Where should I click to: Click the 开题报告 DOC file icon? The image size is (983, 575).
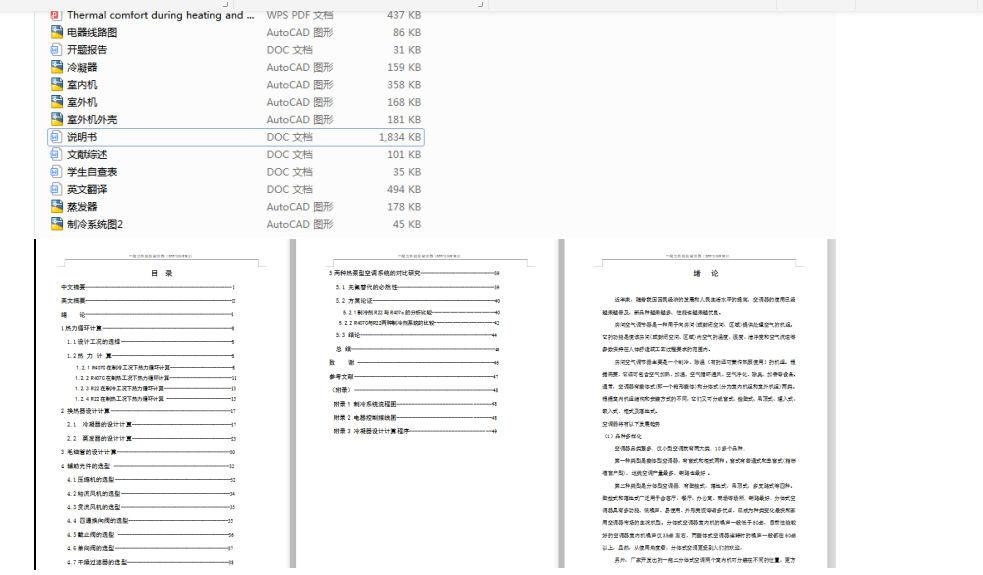pyautogui.click(x=56, y=50)
